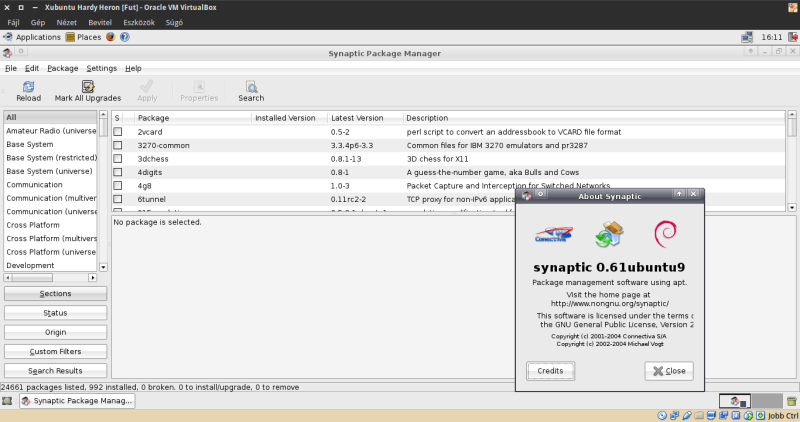Screen dimensions: 800x422
Task: Open the Edit menu in Synaptic
Action: click(32, 68)
